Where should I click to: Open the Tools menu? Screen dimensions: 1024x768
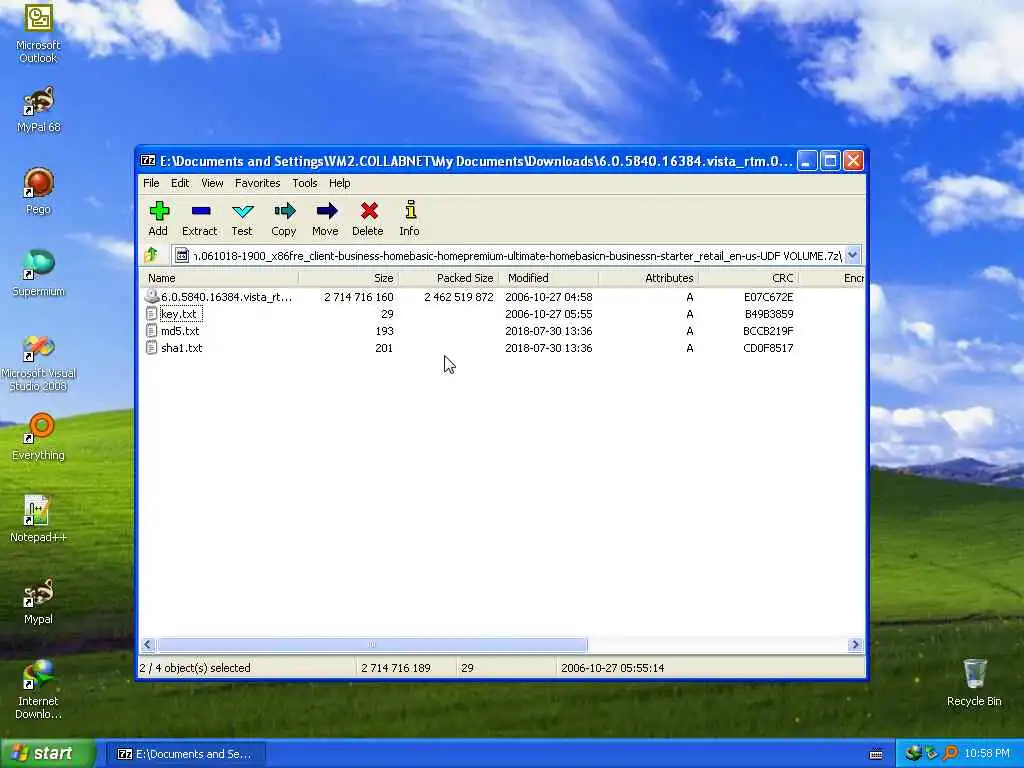tap(304, 183)
